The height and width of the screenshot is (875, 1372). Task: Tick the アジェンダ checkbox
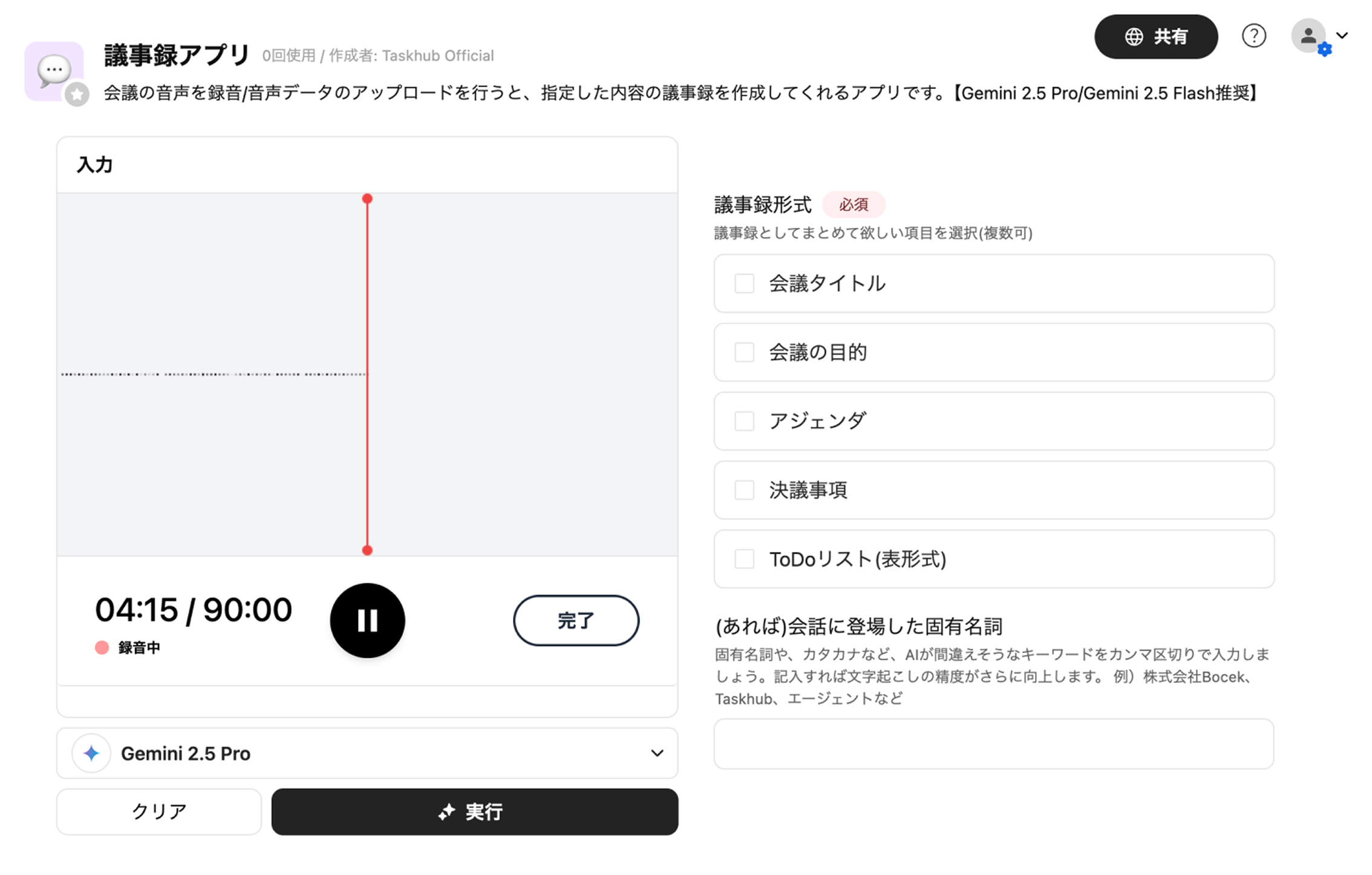744,421
